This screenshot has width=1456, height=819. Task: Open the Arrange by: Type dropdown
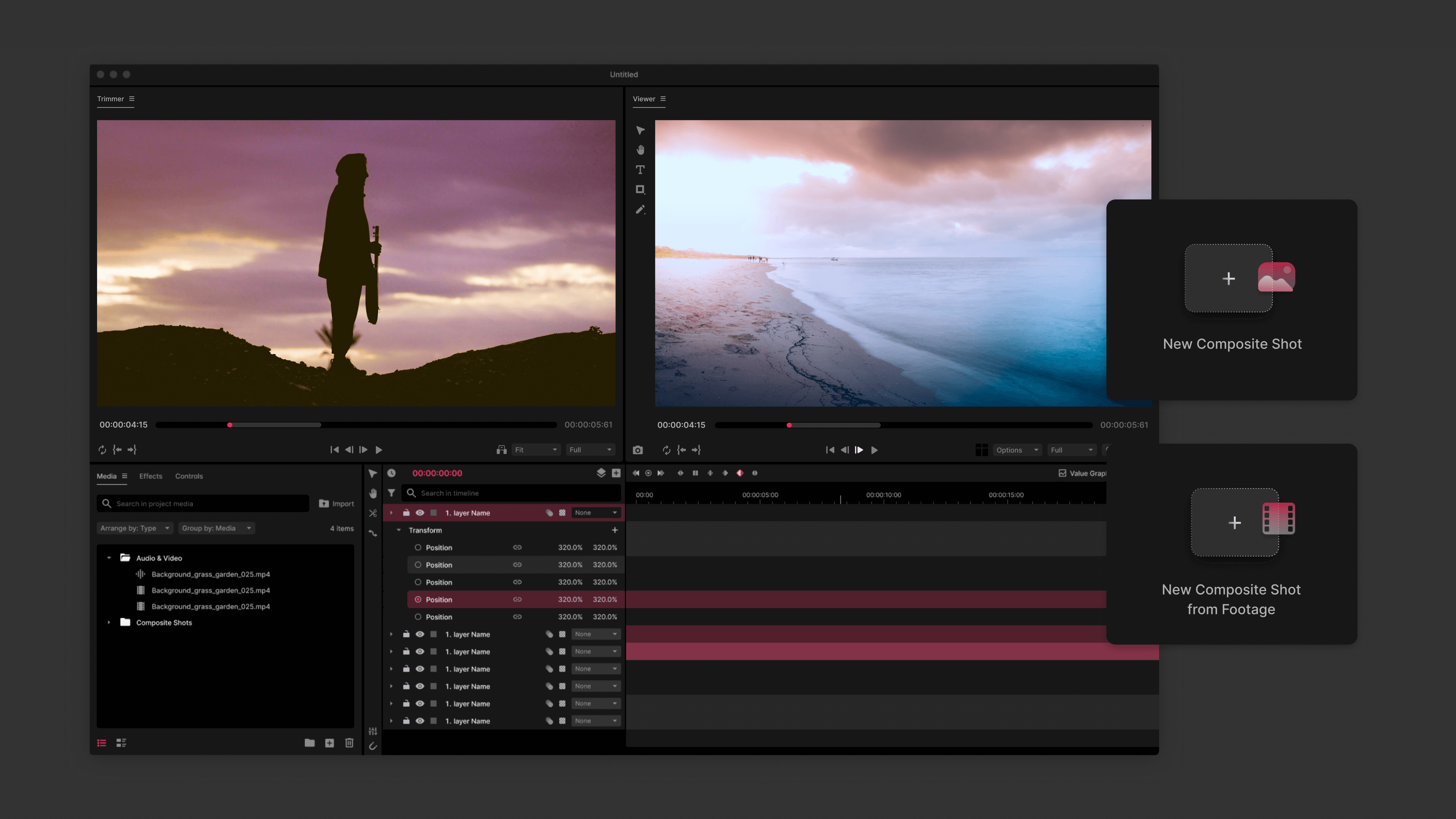point(135,528)
